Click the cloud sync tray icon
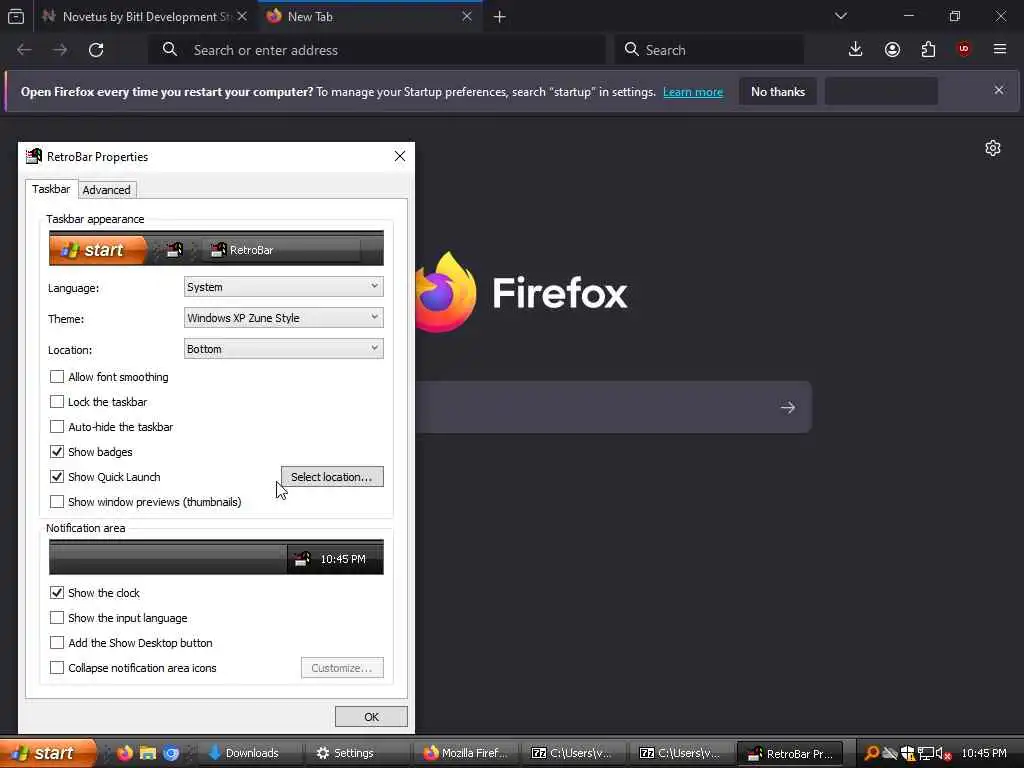This screenshot has width=1024, height=768. (x=890, y=753)
